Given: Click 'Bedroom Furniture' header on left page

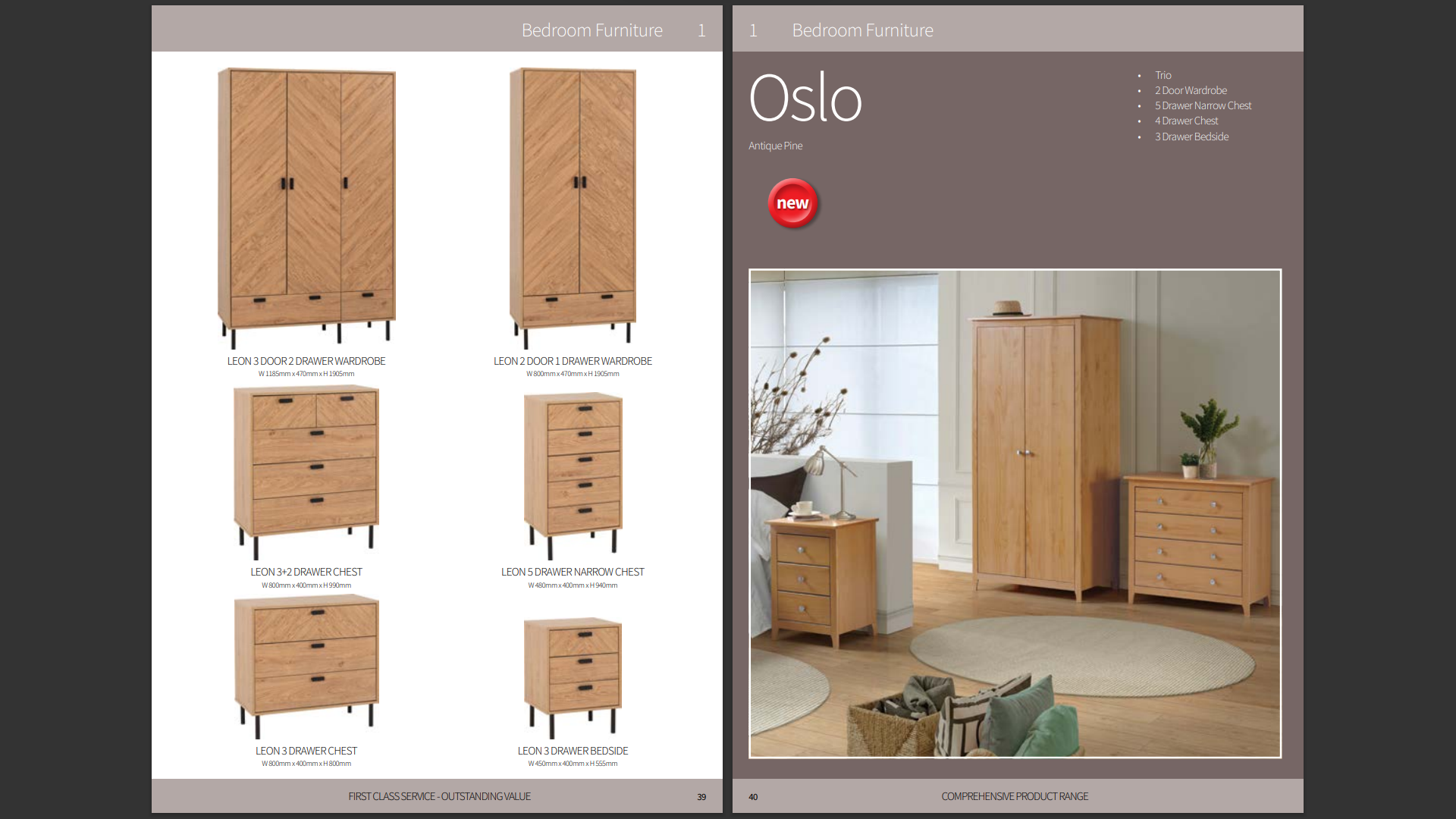Looking at the screenshot, I should coord(591,30).
